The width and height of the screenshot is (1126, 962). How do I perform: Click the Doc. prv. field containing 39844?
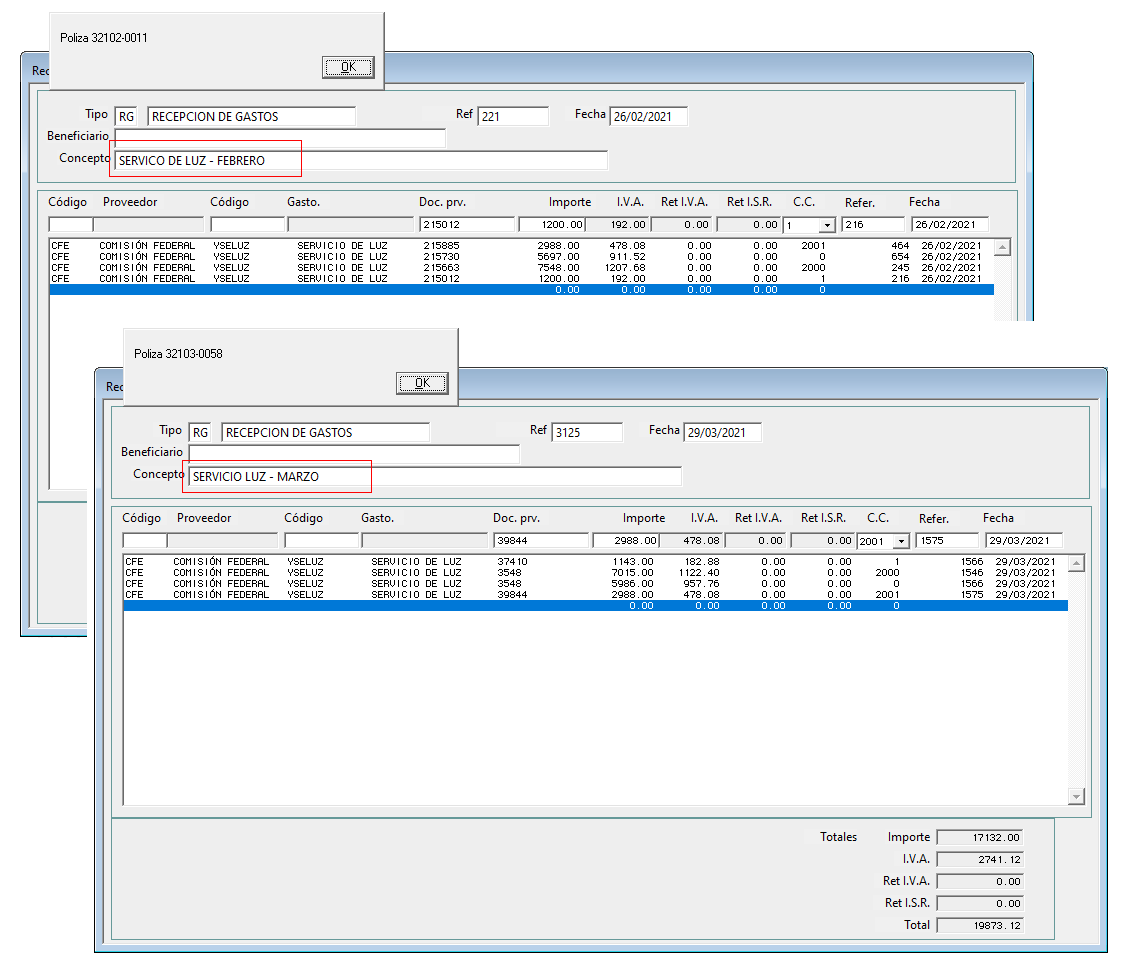541,541
